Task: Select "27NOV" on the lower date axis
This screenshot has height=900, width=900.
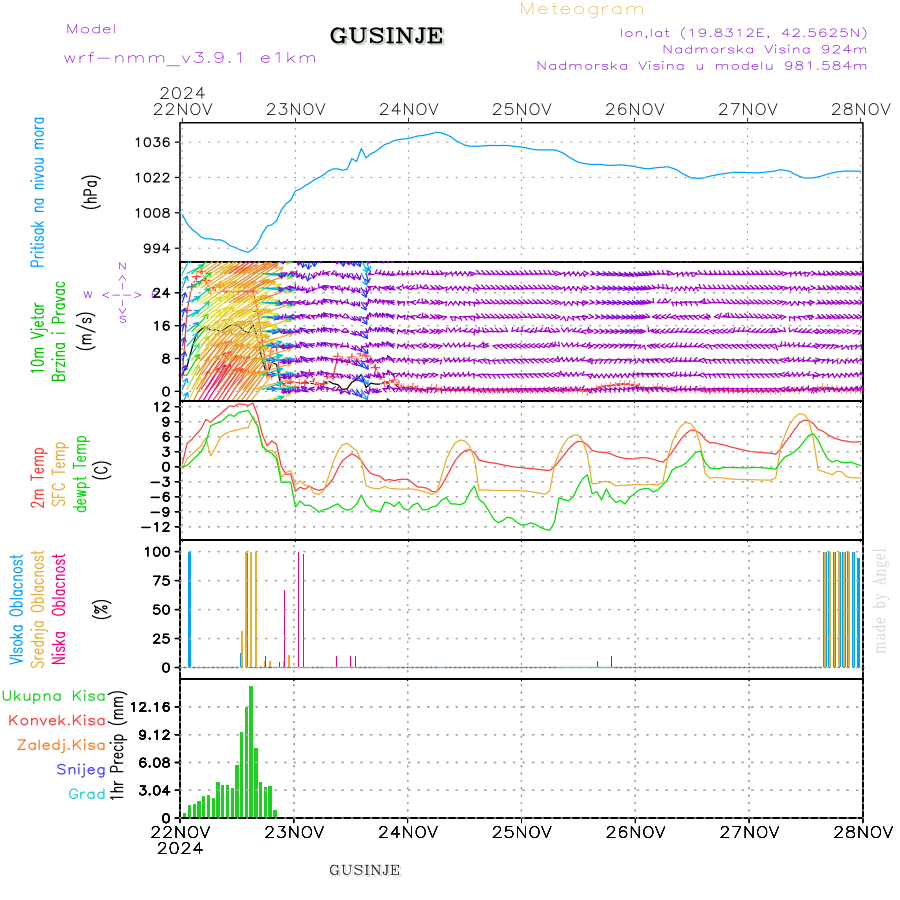Action: pyautogui.click(x=750, y=832)
